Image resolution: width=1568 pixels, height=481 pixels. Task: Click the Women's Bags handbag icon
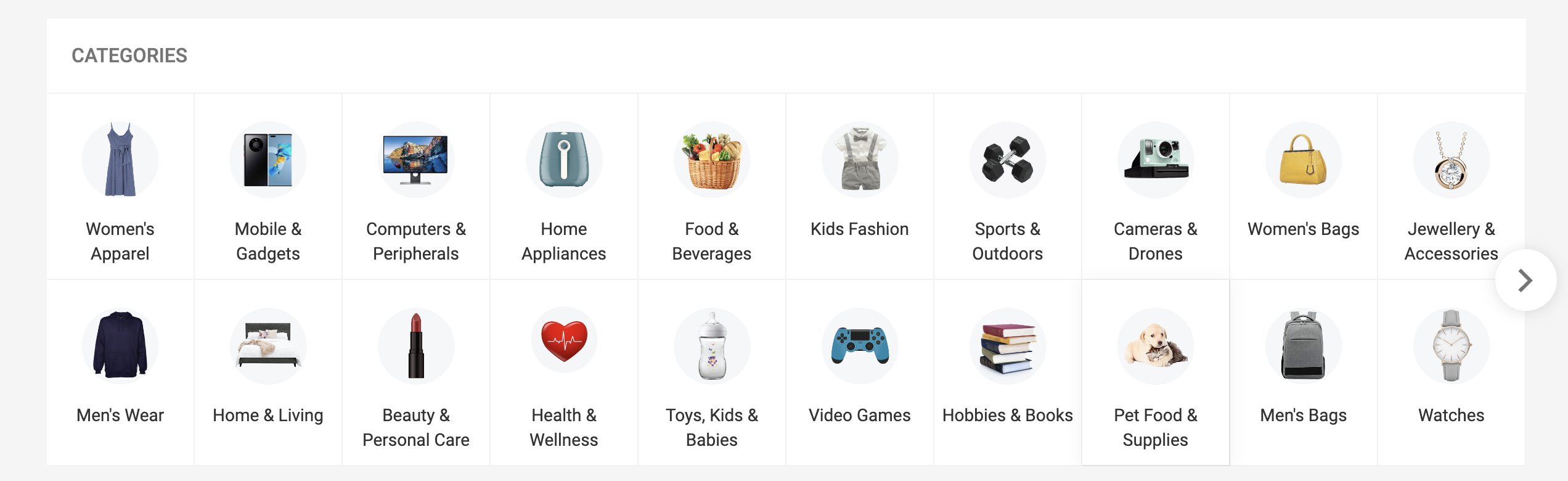click(1303, 159)
